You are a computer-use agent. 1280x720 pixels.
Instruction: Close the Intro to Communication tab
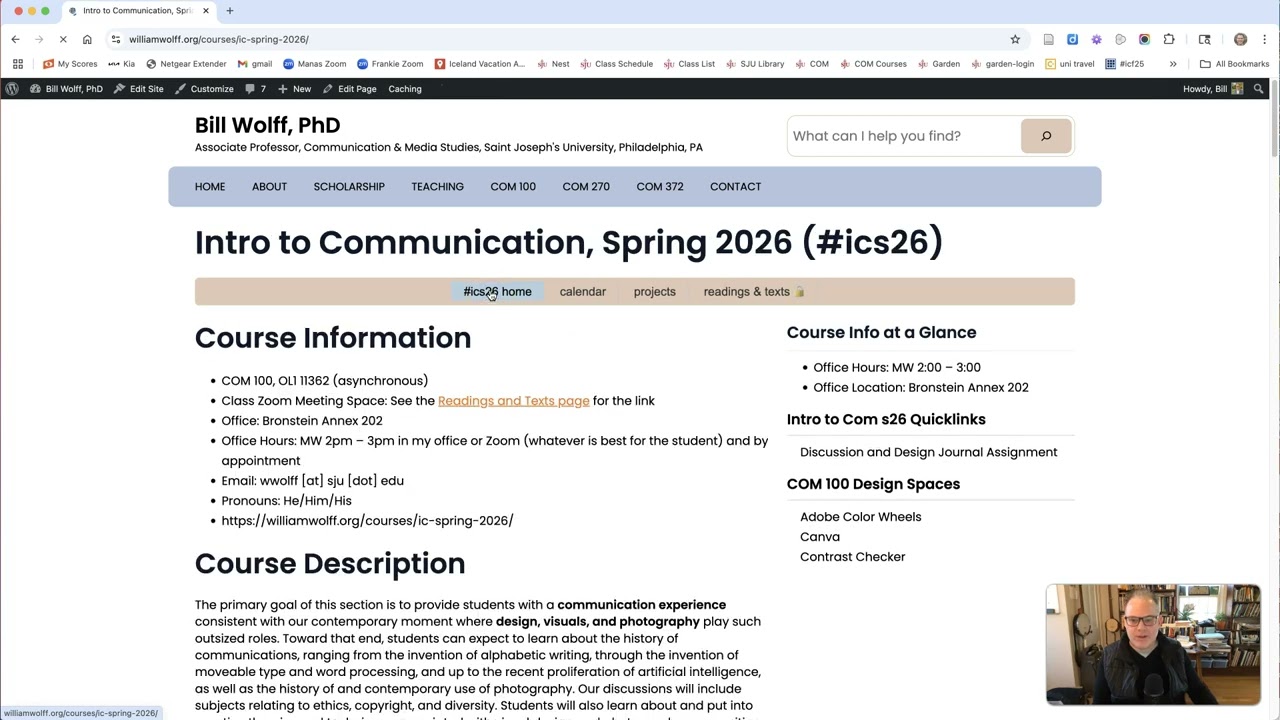pyautogui.click(x=206, y=11)
